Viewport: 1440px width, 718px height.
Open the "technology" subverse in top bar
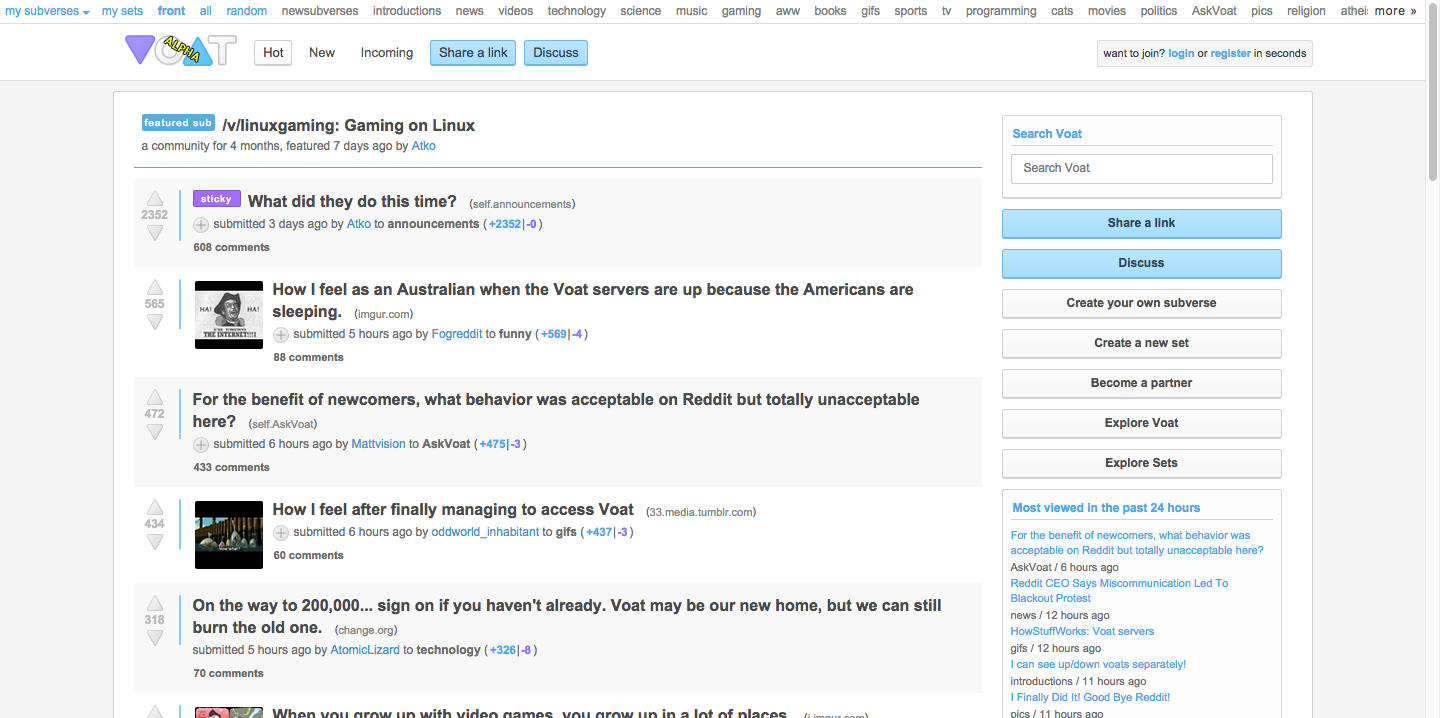(x=577, y=11)
